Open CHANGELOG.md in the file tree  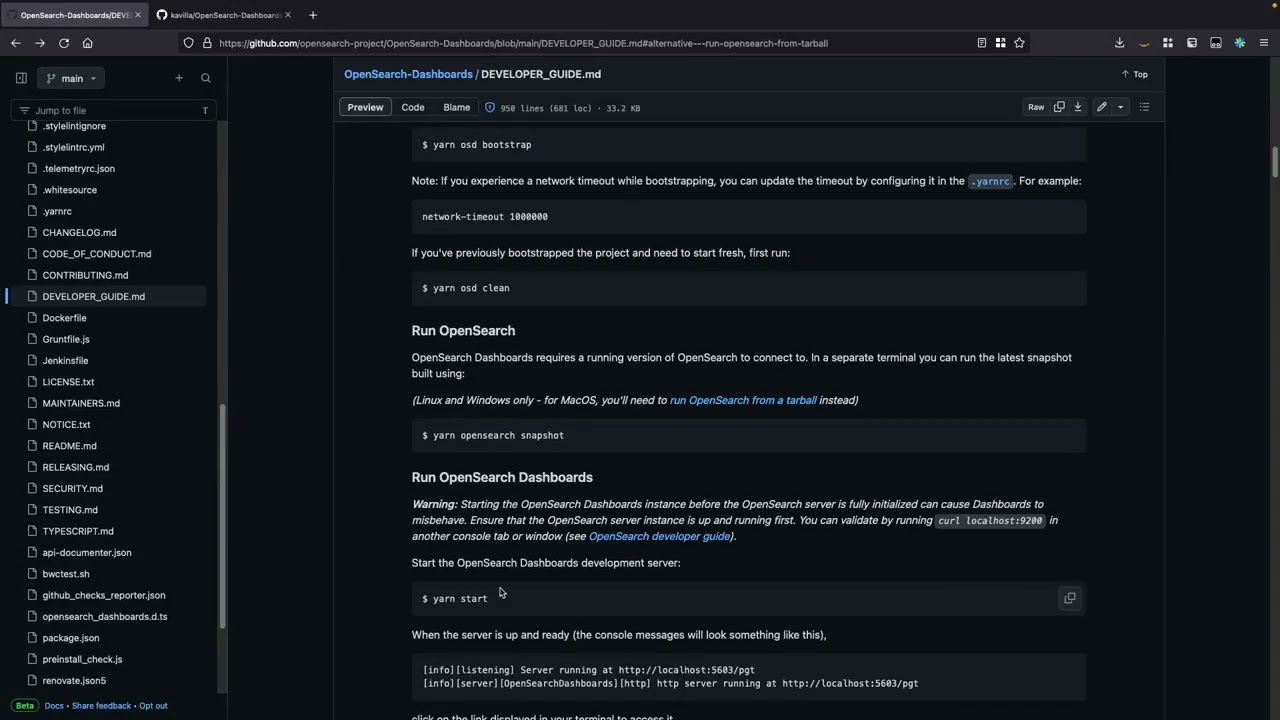point(79,233)
